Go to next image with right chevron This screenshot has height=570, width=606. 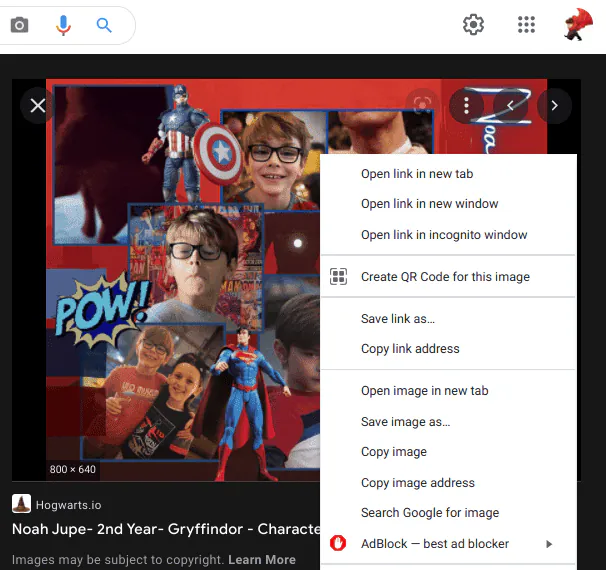pos(554,105)
